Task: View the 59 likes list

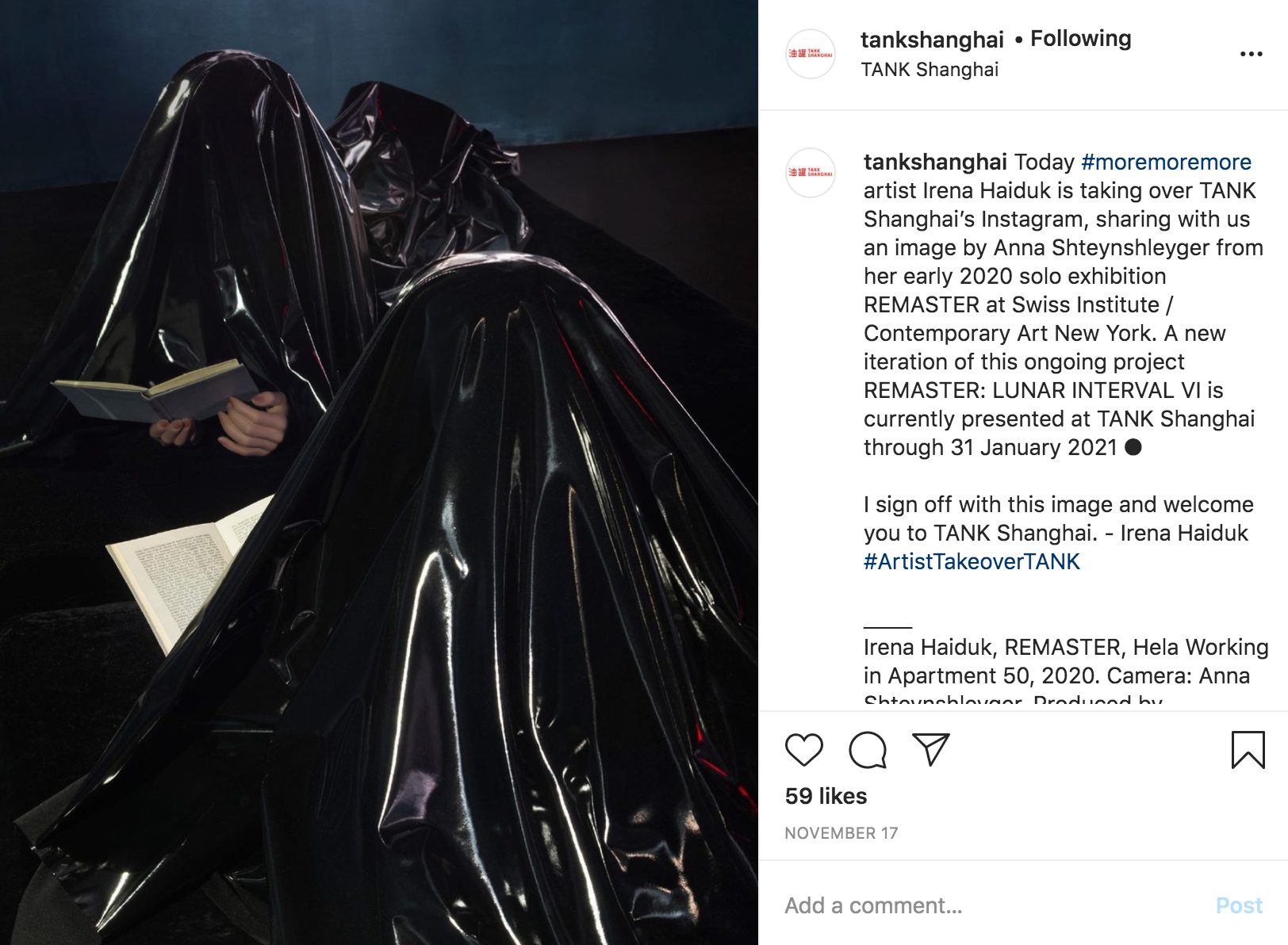Action: click(826, 796)
